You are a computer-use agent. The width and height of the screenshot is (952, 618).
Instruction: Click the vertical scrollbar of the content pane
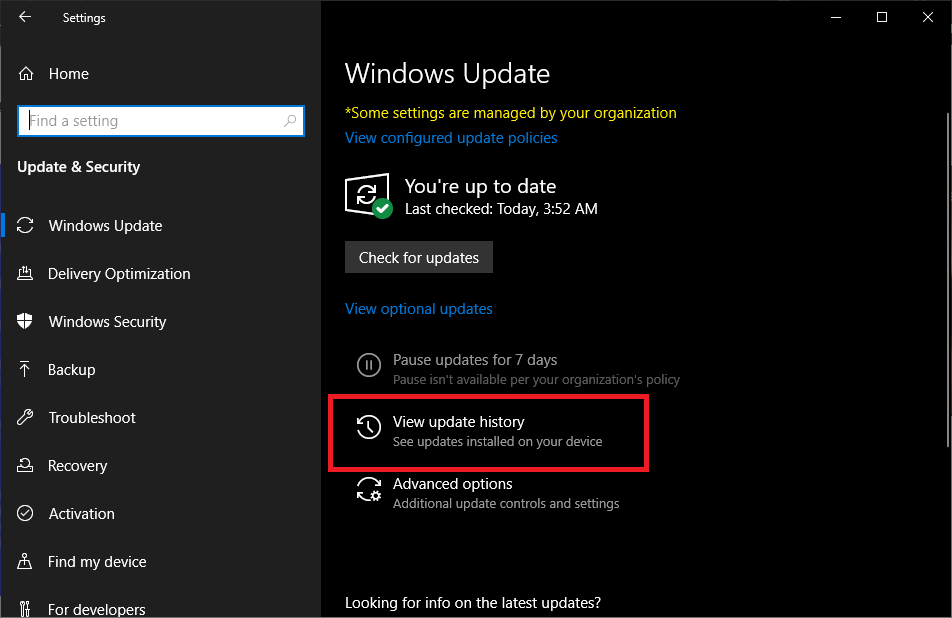click(x=948, y=279)
